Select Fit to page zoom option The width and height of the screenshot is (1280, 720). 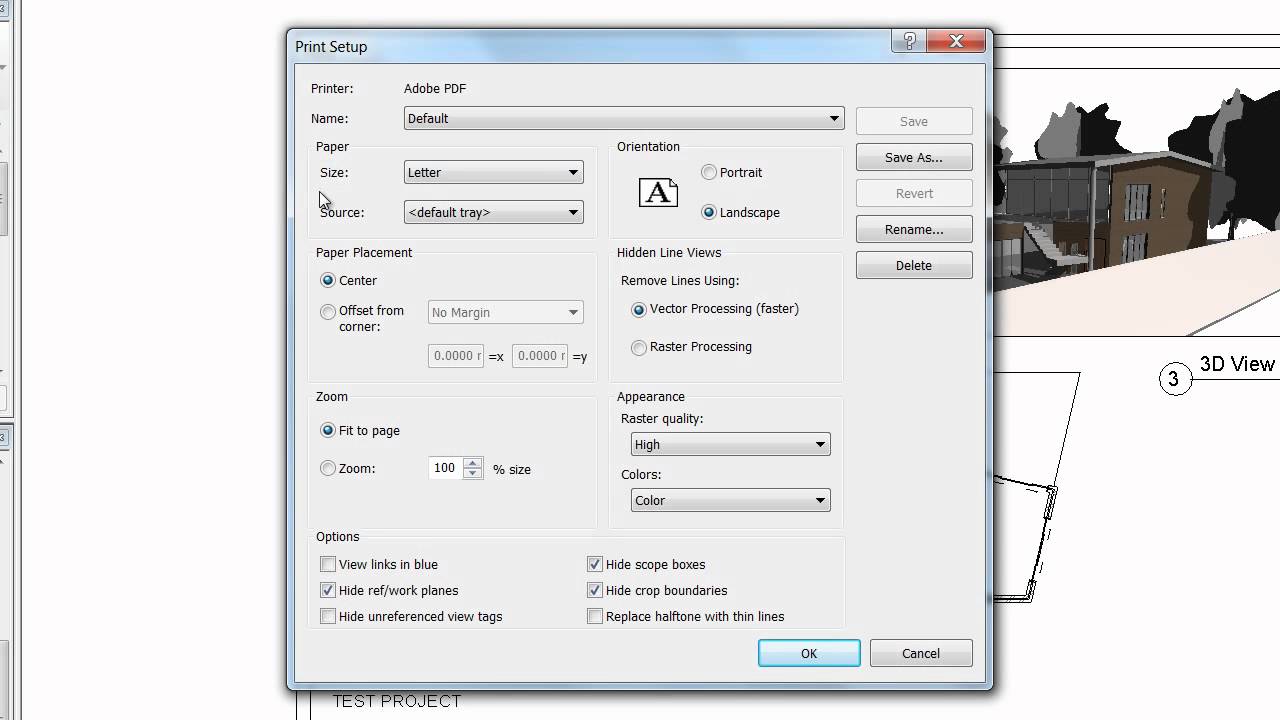point(360,430)
